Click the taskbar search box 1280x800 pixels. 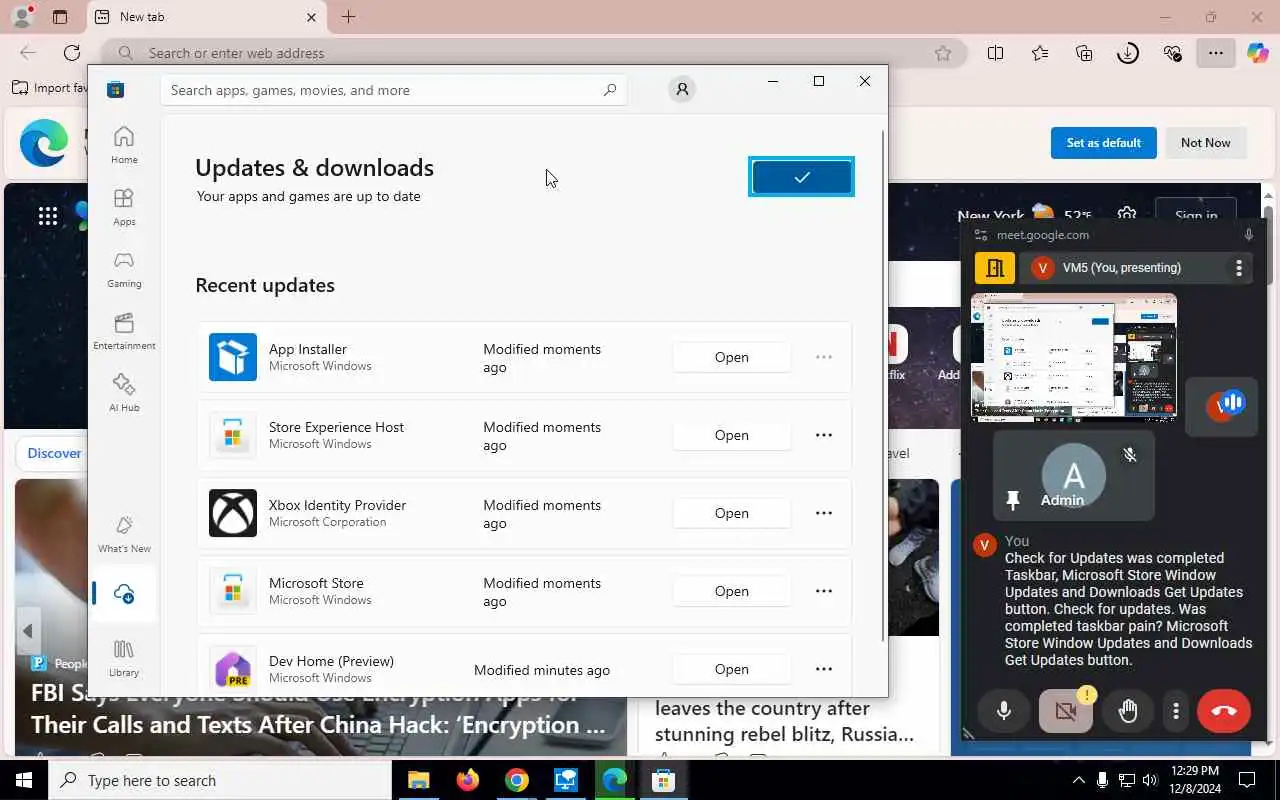click(x=220, y=780)
